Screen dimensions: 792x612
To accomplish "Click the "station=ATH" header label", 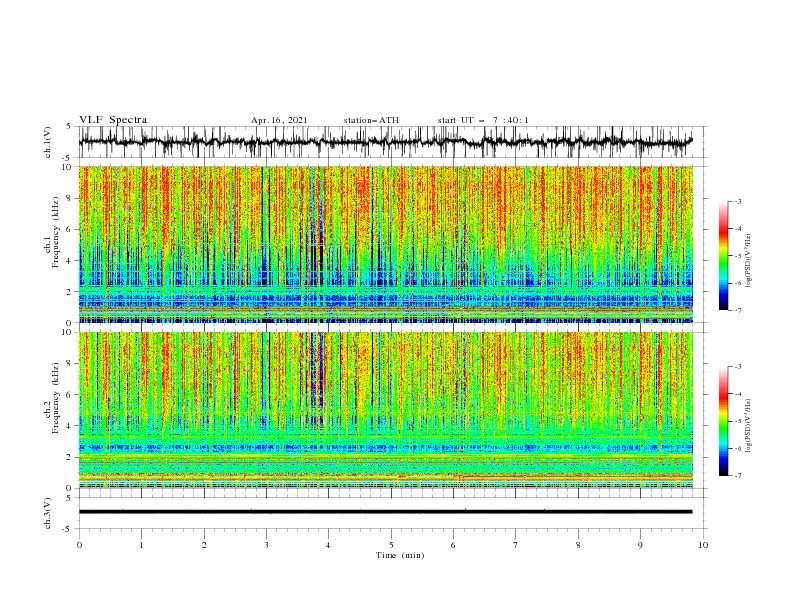I will pyautogui.click(x=371, y=120).
